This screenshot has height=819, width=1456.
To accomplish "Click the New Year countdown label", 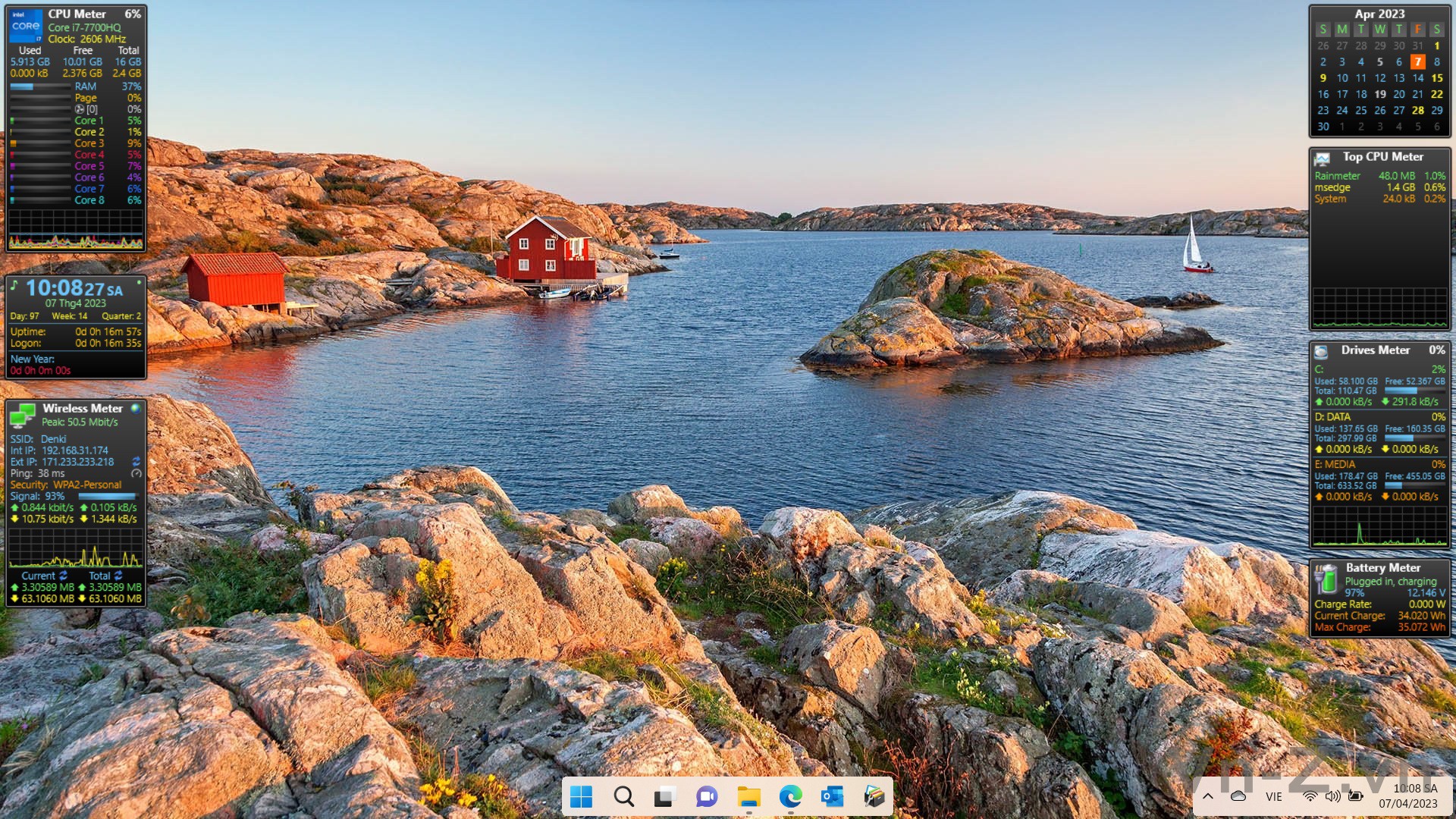I will coord(32,359).
